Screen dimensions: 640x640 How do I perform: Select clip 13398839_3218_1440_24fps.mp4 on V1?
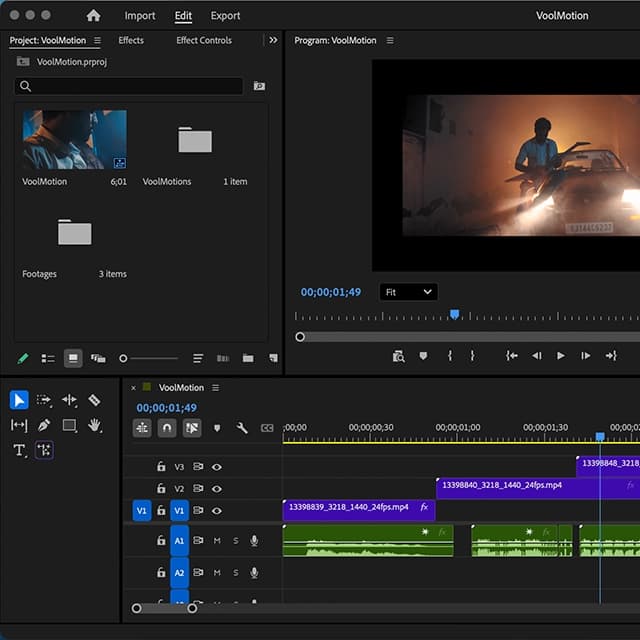tap(359, 510)
